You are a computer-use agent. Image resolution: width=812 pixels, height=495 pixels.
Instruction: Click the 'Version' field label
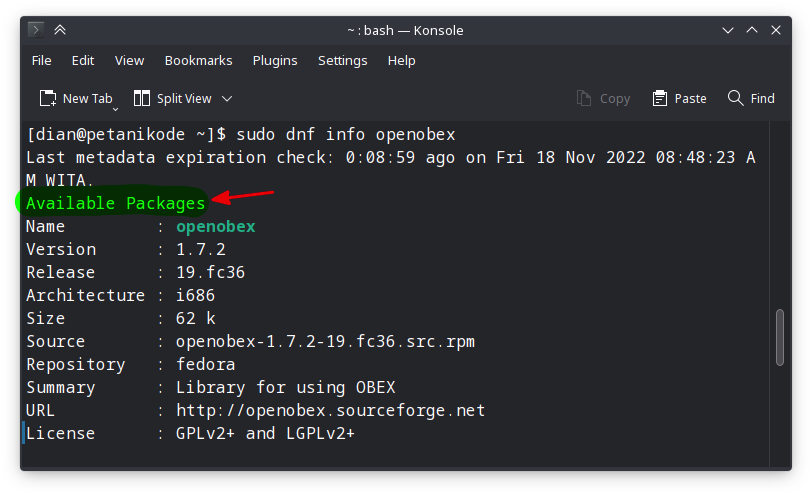click(61, 250)
